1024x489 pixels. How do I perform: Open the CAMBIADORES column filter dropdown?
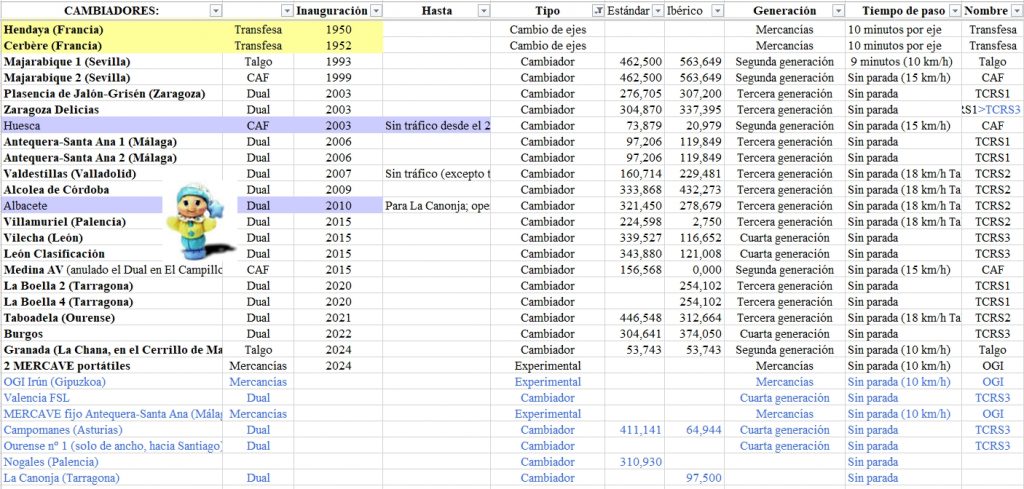(216, 10)
